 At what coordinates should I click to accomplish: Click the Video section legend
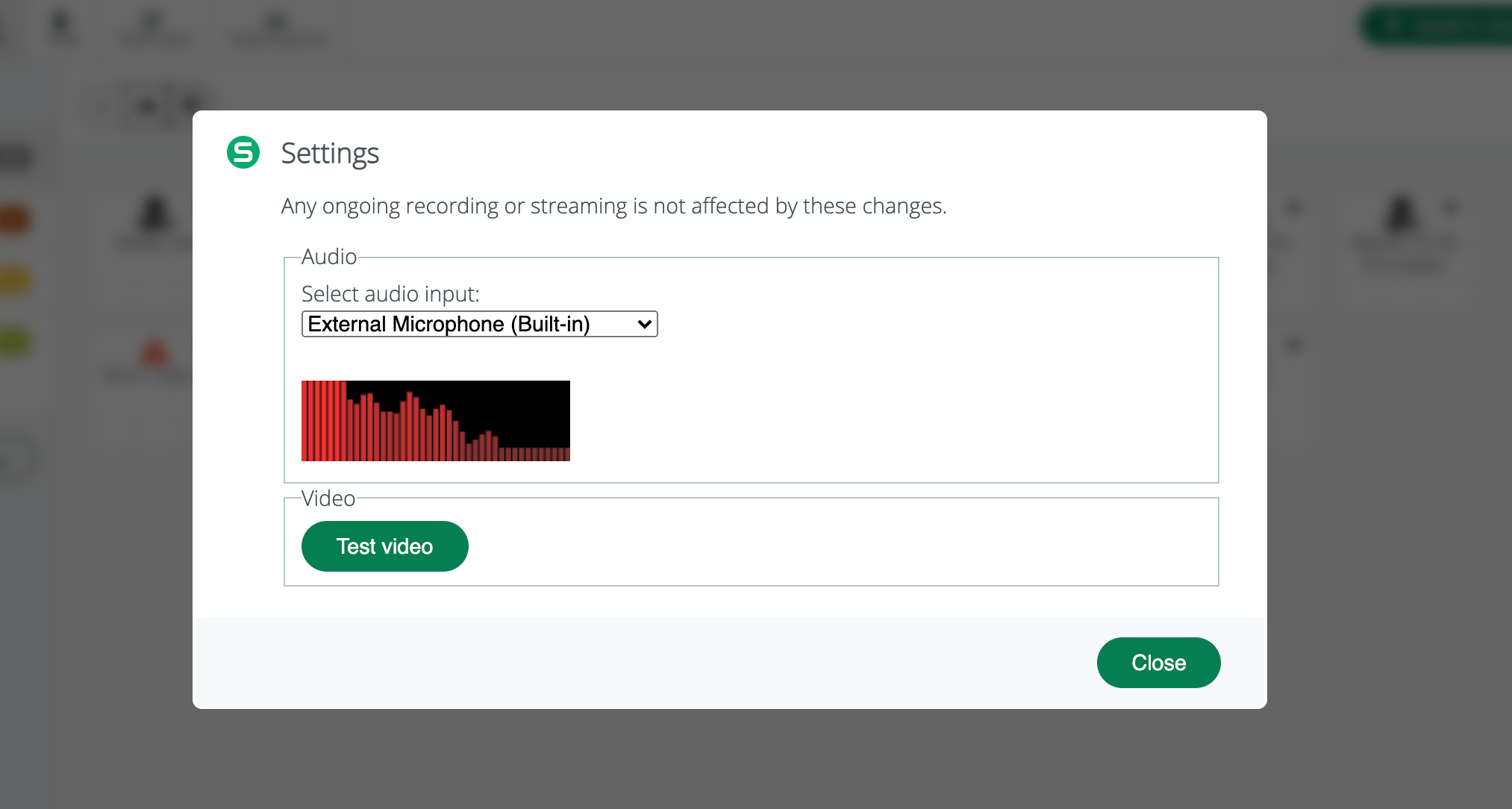pyautogui.click(x=328, y=499)
